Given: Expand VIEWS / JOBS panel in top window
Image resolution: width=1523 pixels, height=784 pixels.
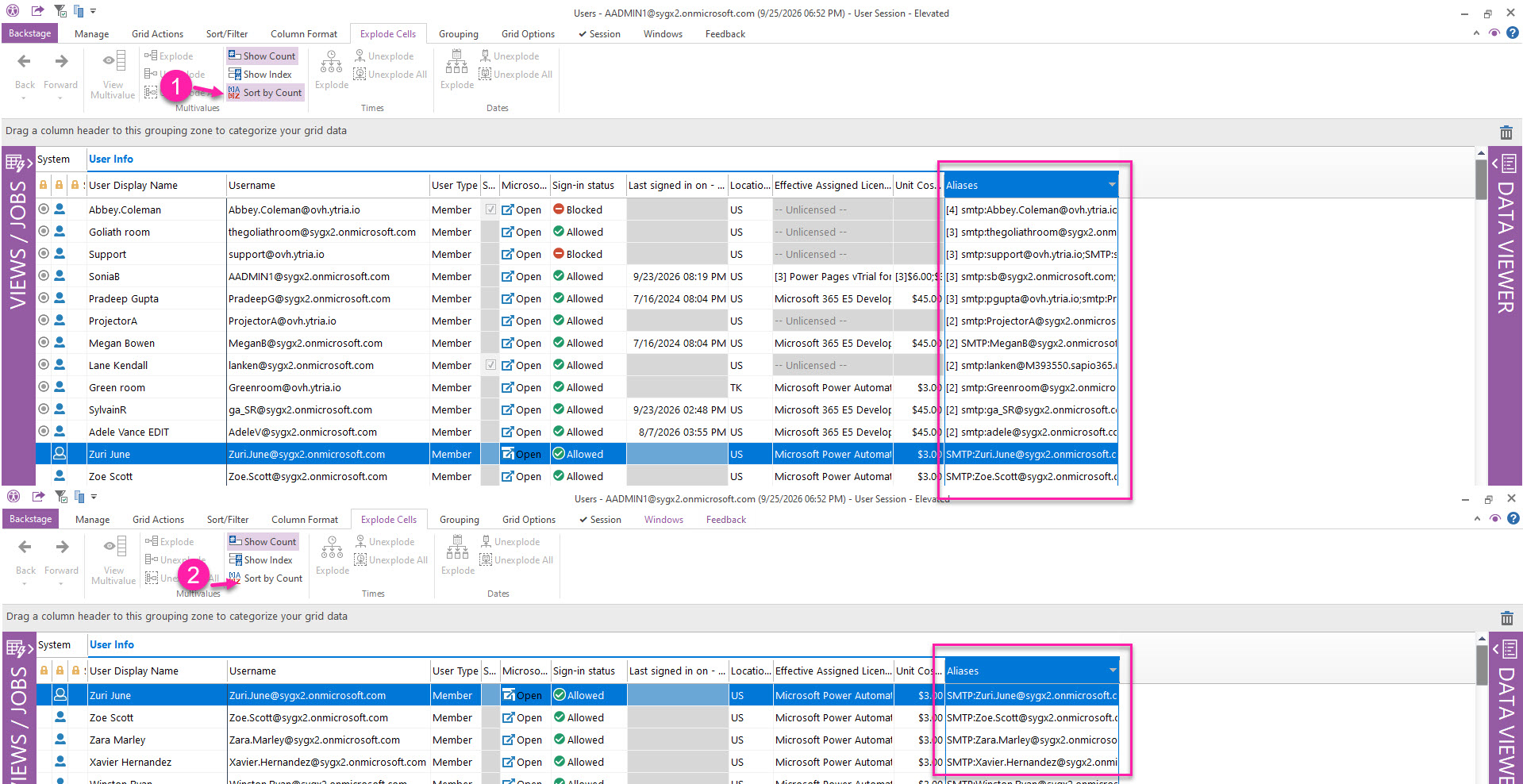Looking at the screenshot, I should tap(18, 163).
